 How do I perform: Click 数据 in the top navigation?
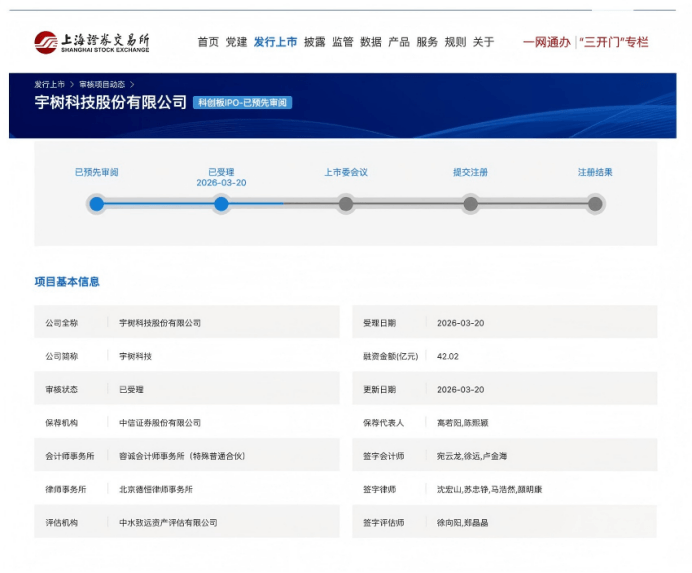click(371, 42)
